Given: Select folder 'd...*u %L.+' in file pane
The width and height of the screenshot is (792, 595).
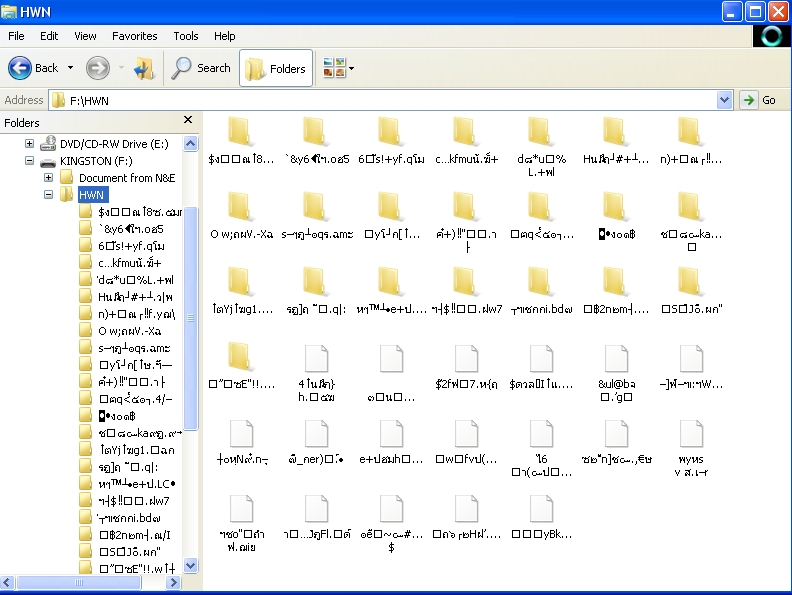Looking at the screenshot, I should pos(541,146).
